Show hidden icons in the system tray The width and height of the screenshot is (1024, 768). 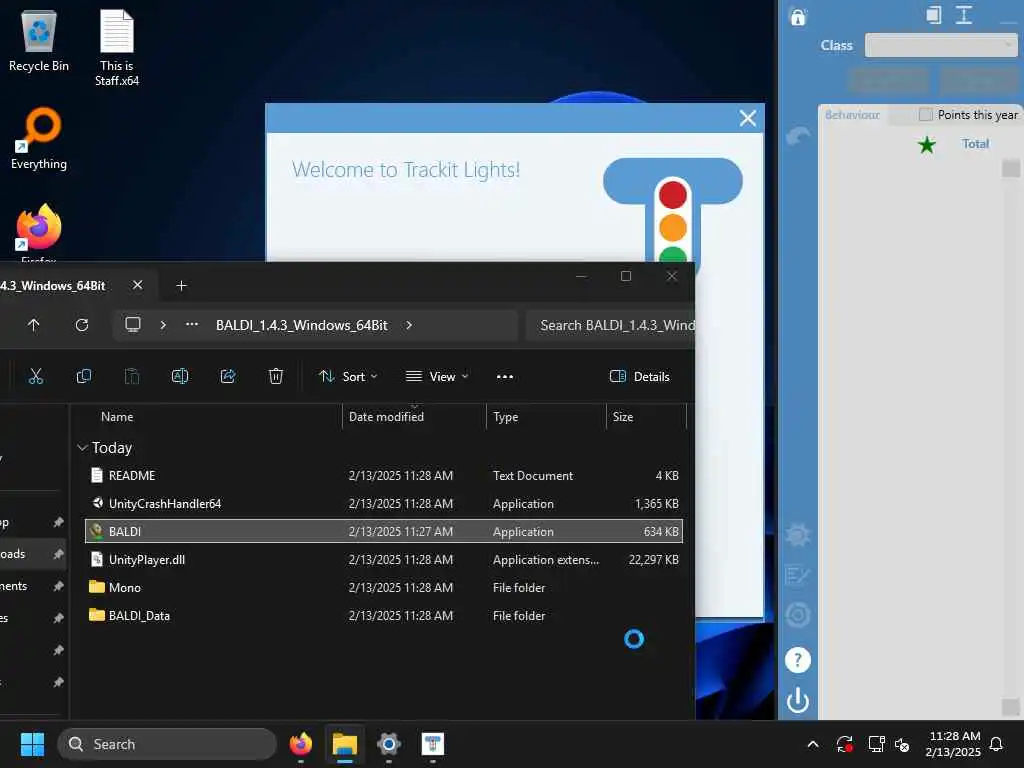coord(813,744)
